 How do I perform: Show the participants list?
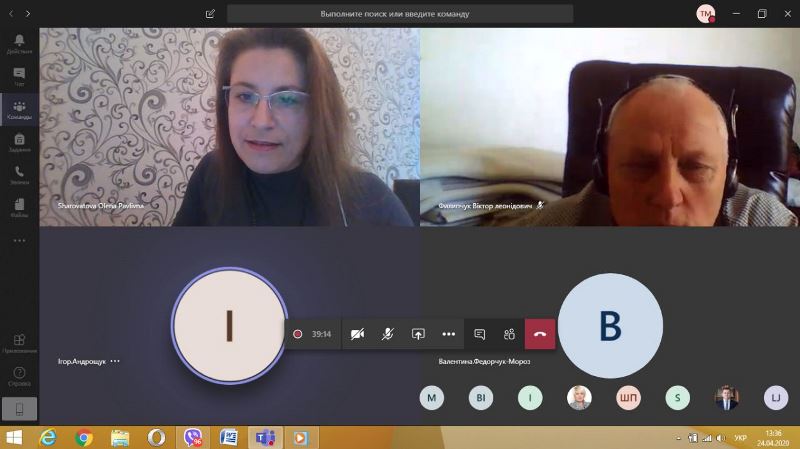click(509, 334)
